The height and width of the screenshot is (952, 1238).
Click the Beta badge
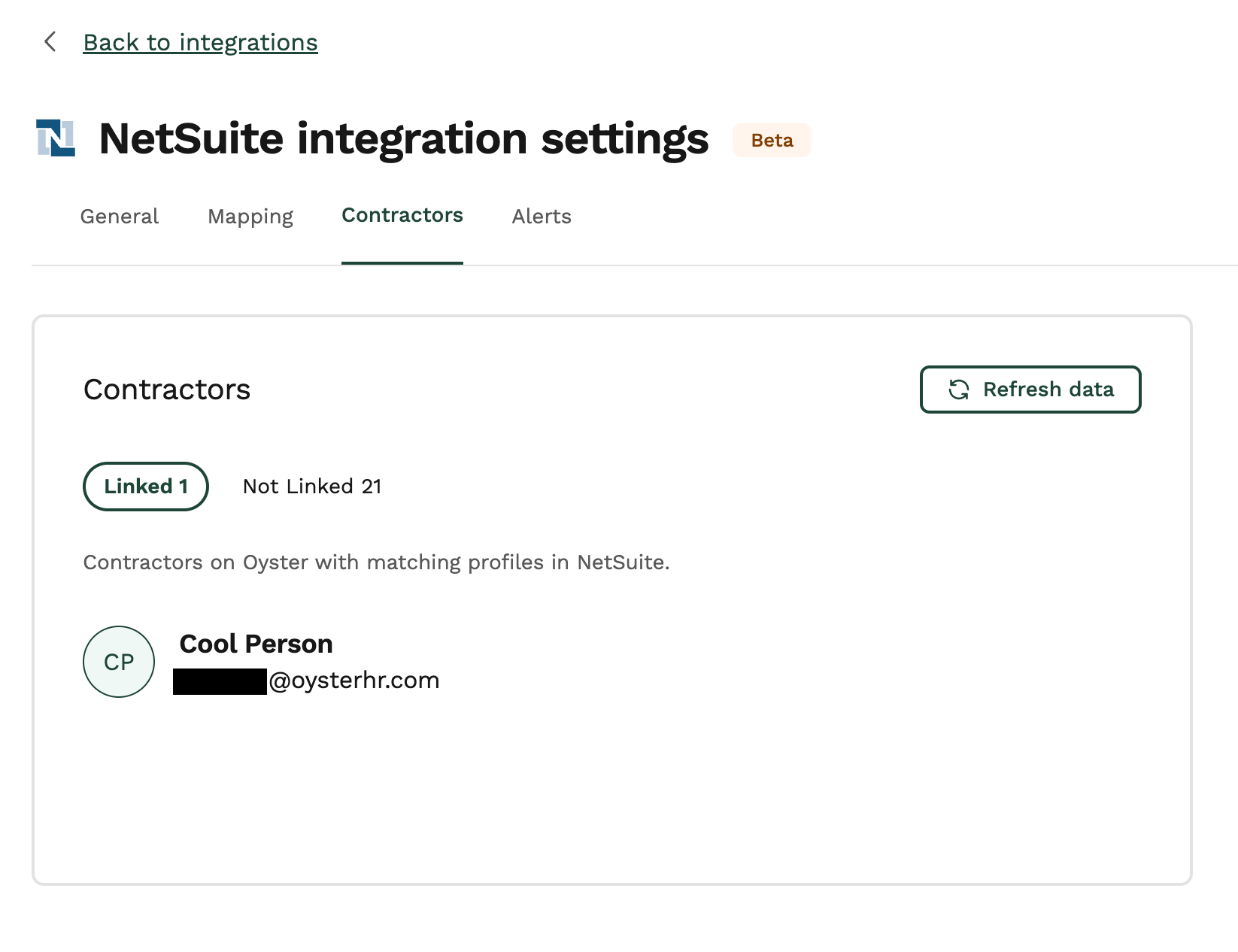[772, 141]
